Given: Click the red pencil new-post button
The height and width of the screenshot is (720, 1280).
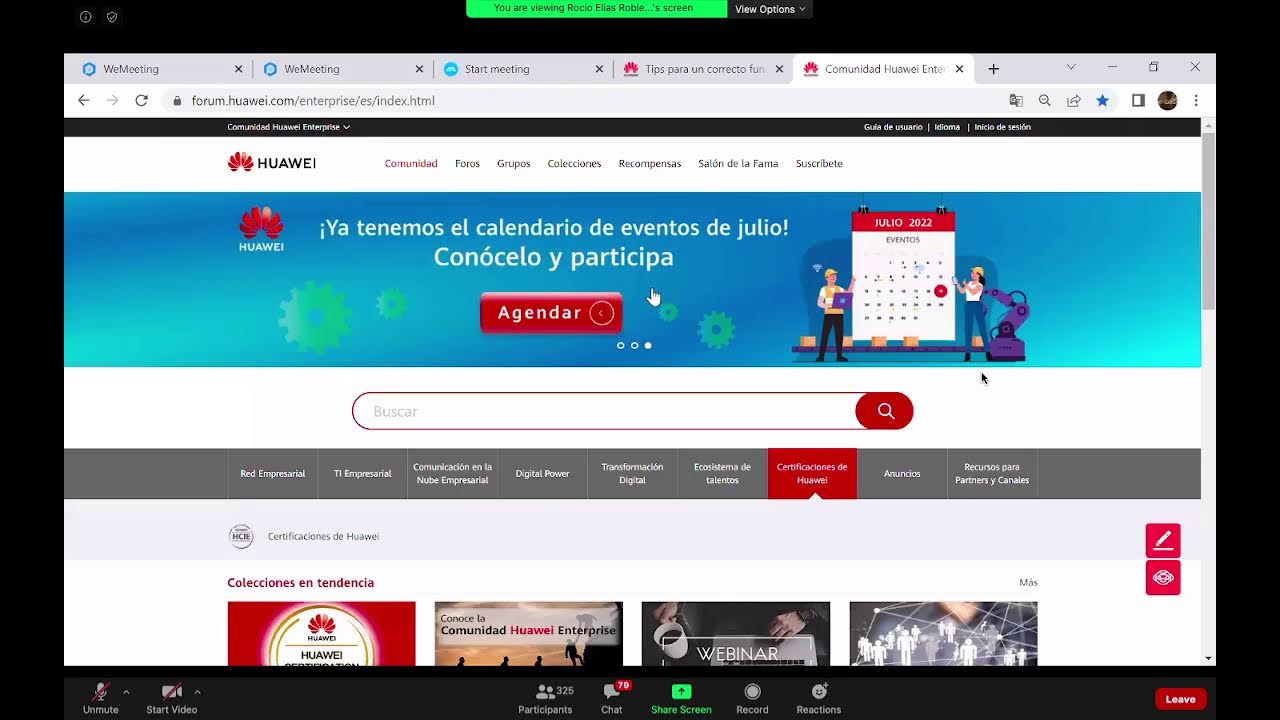Looking at the screenshot, I should 1163,540.
